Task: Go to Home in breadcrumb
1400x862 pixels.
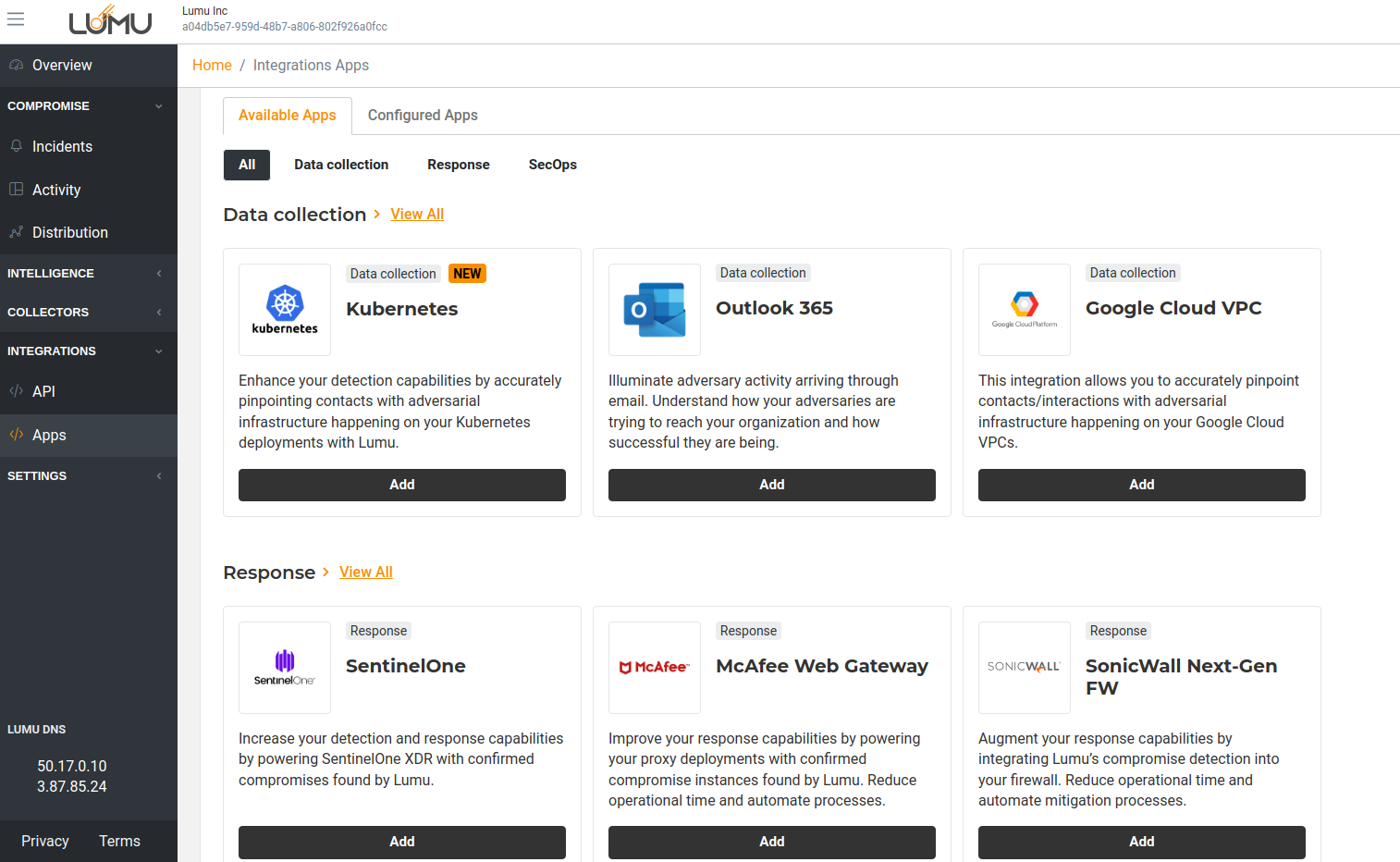Action: (x=212, y=66)
